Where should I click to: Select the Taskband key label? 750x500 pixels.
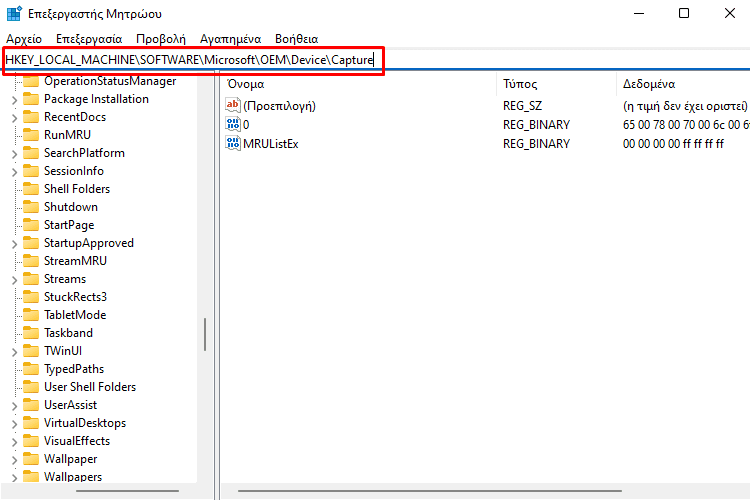[x=68, y=333]
